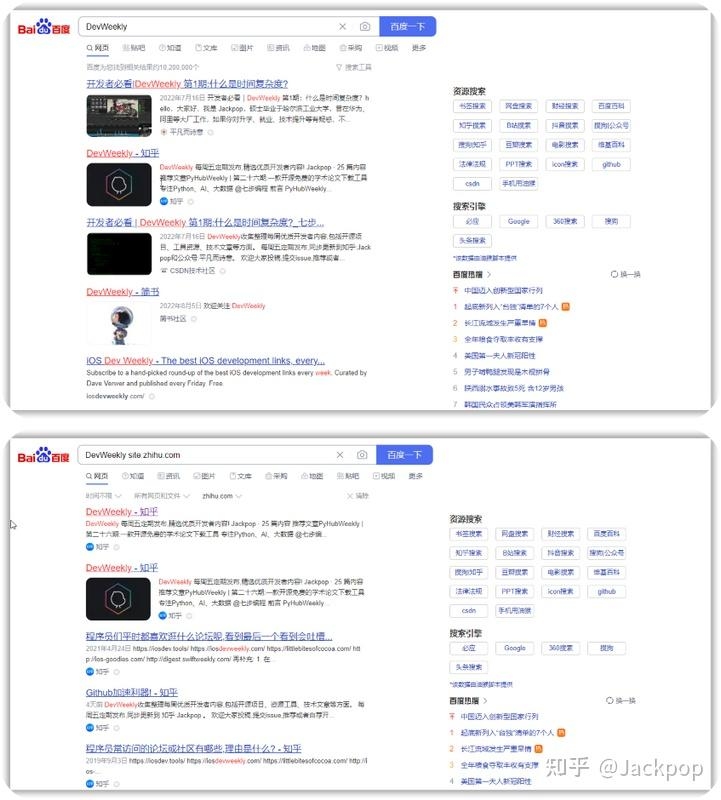
Task: Open 'iOS Dev Weekly - The best iOS development links' link
Action: click(206, 361)
